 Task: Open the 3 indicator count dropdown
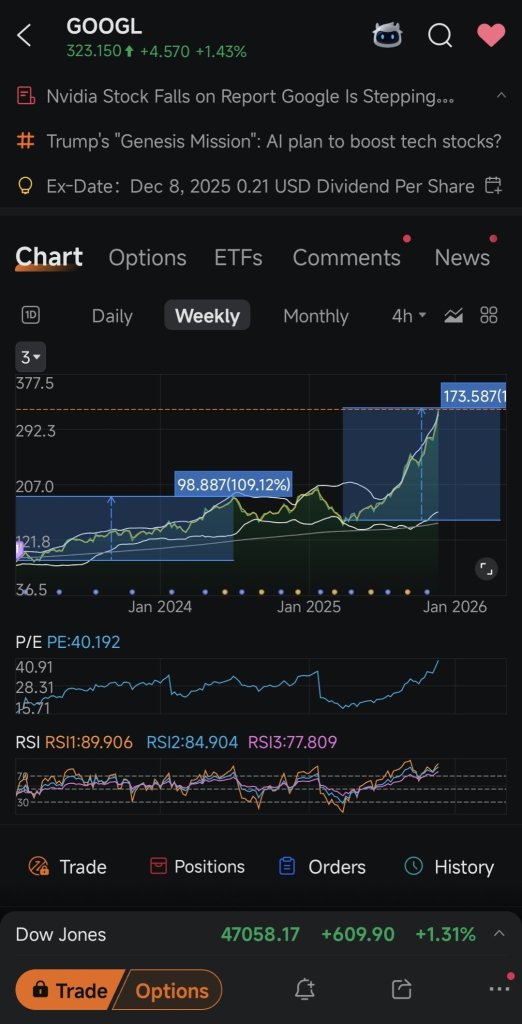coord(31,357)
